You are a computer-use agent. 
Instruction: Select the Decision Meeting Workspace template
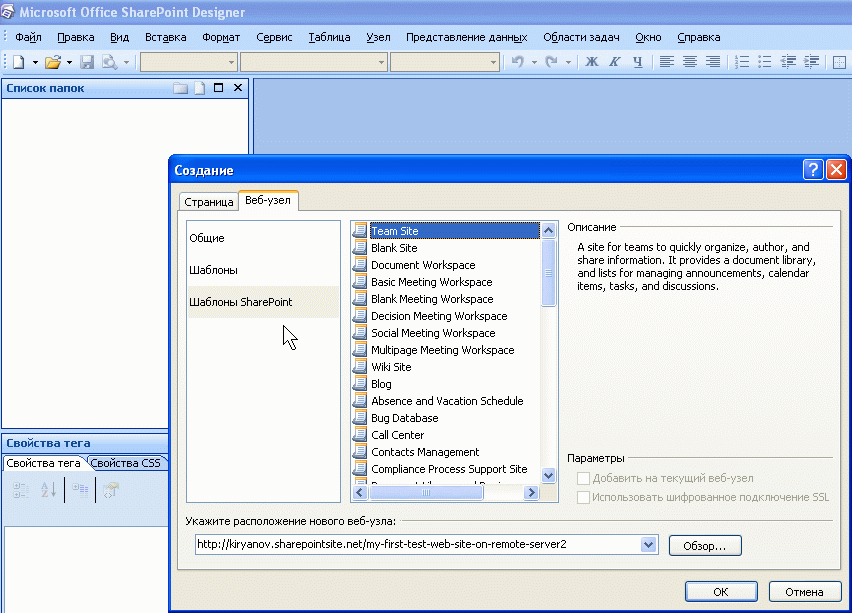[439, 316]
